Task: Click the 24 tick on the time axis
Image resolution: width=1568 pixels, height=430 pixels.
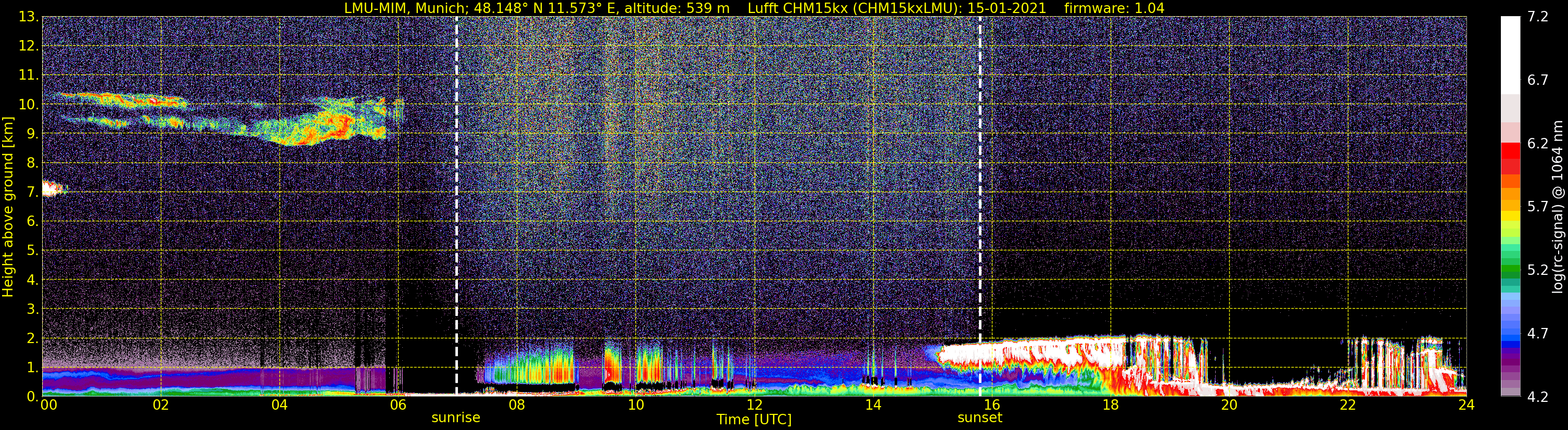Action: pyautogui.click(x=1467, y=405)
